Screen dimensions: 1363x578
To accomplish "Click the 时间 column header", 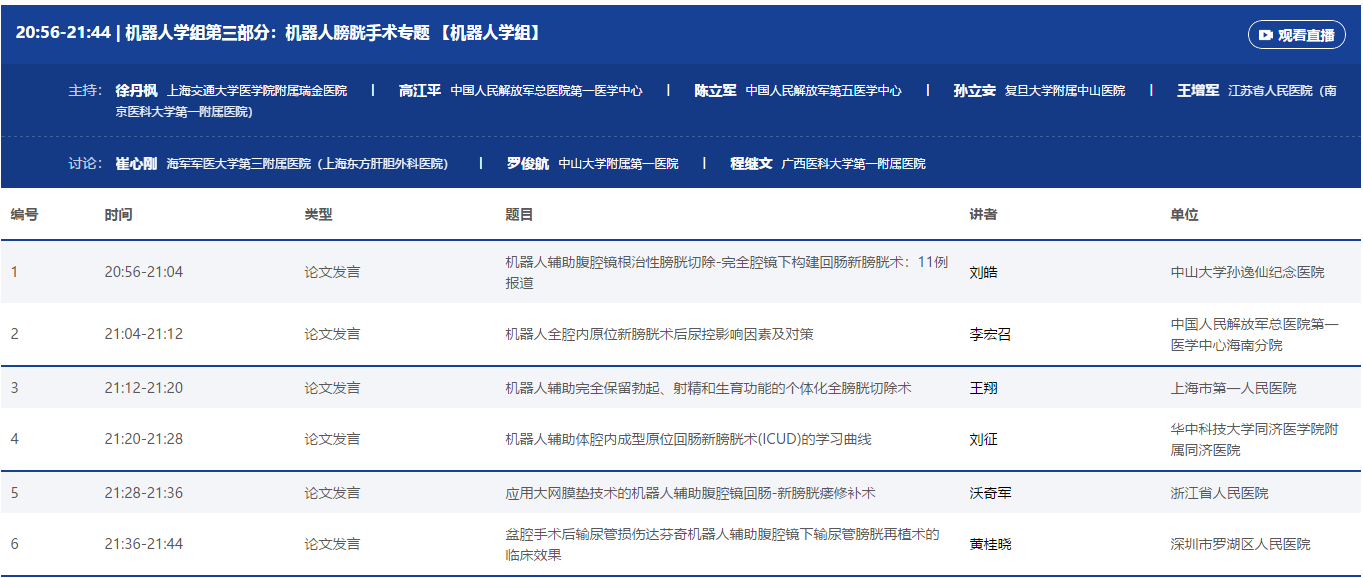I will pos(118,215).
